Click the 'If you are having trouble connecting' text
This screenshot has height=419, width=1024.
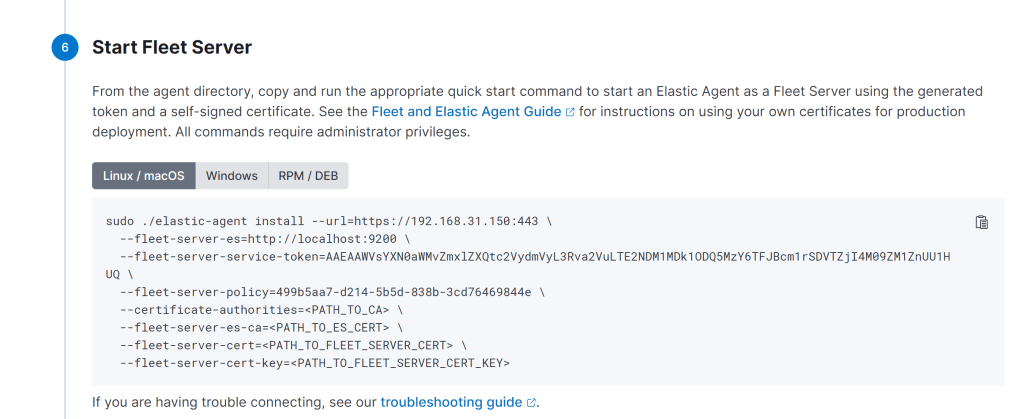(234, 403)
